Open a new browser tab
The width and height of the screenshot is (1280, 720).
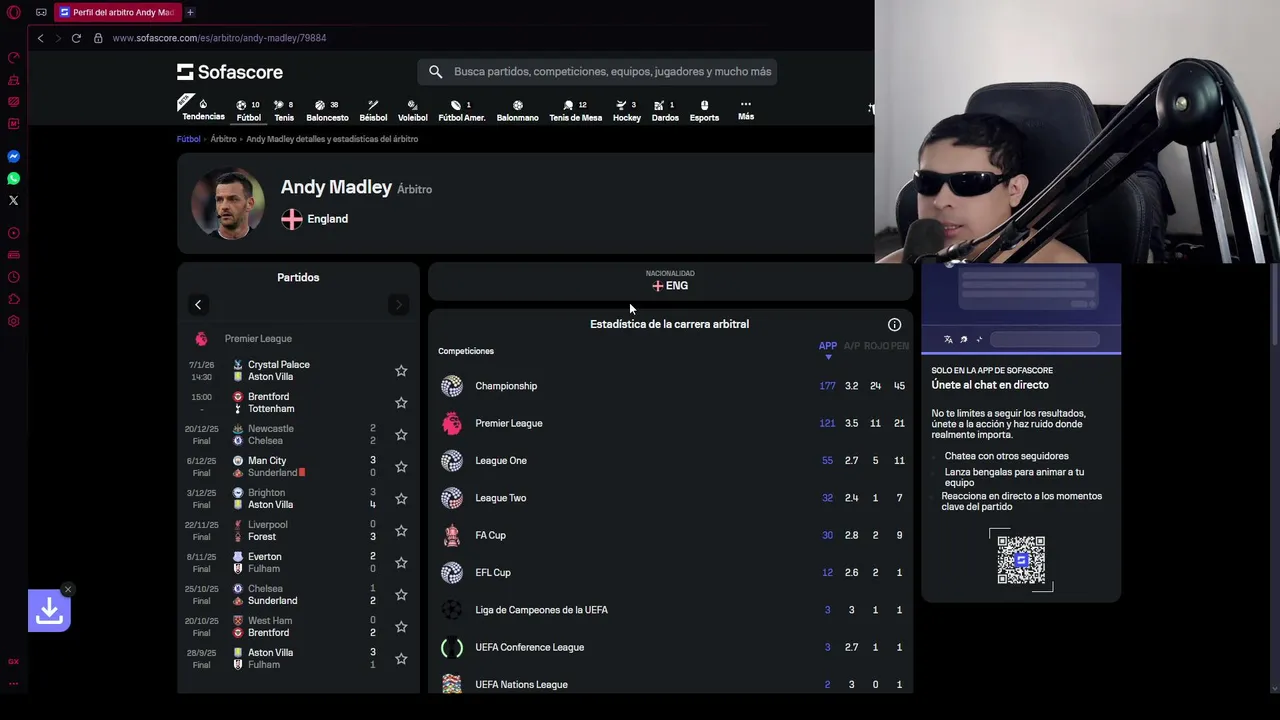(x=190, y=12)
